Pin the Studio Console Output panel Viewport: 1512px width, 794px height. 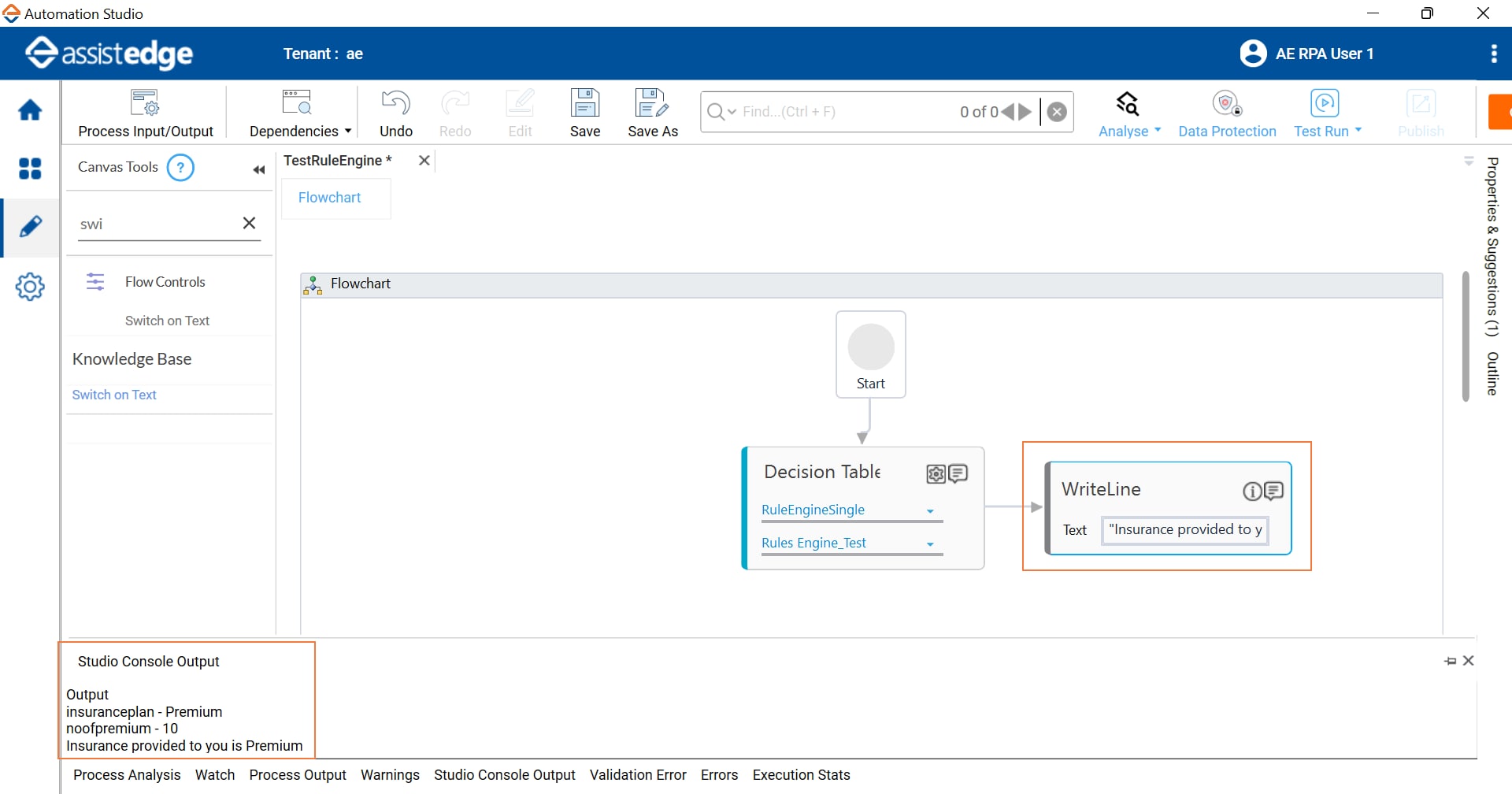click(x=1450, y=661)
